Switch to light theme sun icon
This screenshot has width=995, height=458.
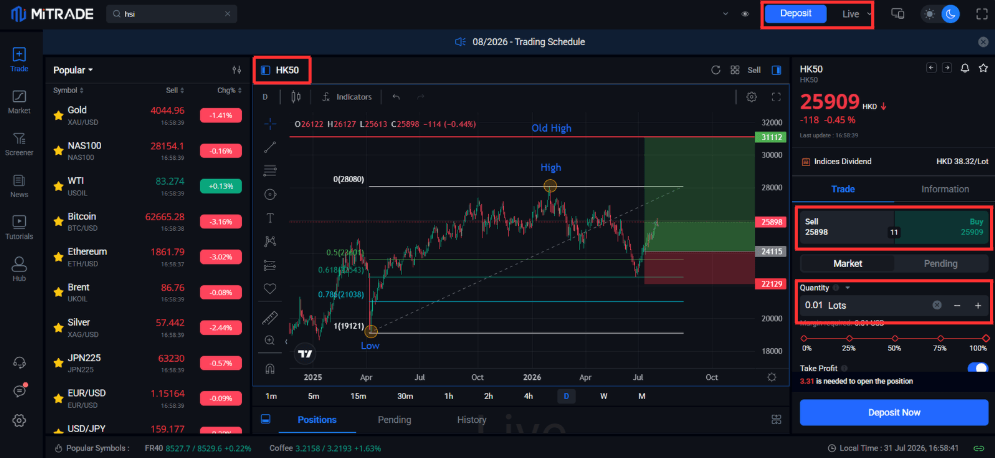click(930, 14)
